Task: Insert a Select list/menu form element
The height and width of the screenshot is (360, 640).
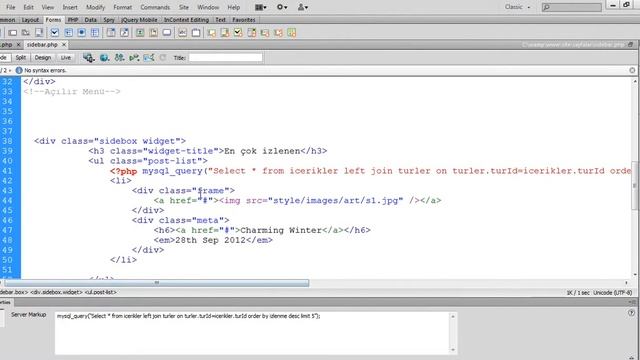Action: [111, 33]
